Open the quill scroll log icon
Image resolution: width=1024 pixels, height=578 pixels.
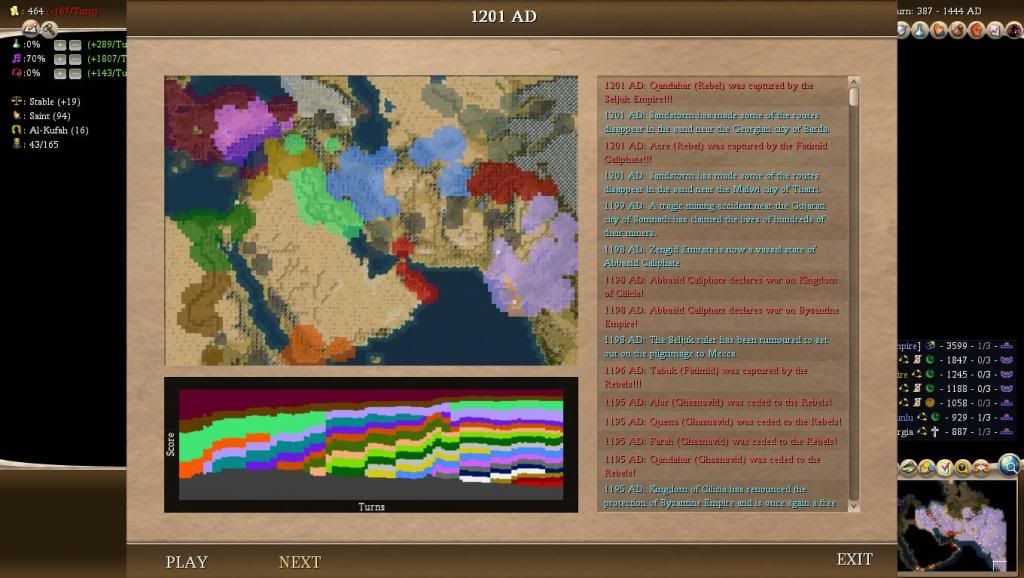pos(30,28)
